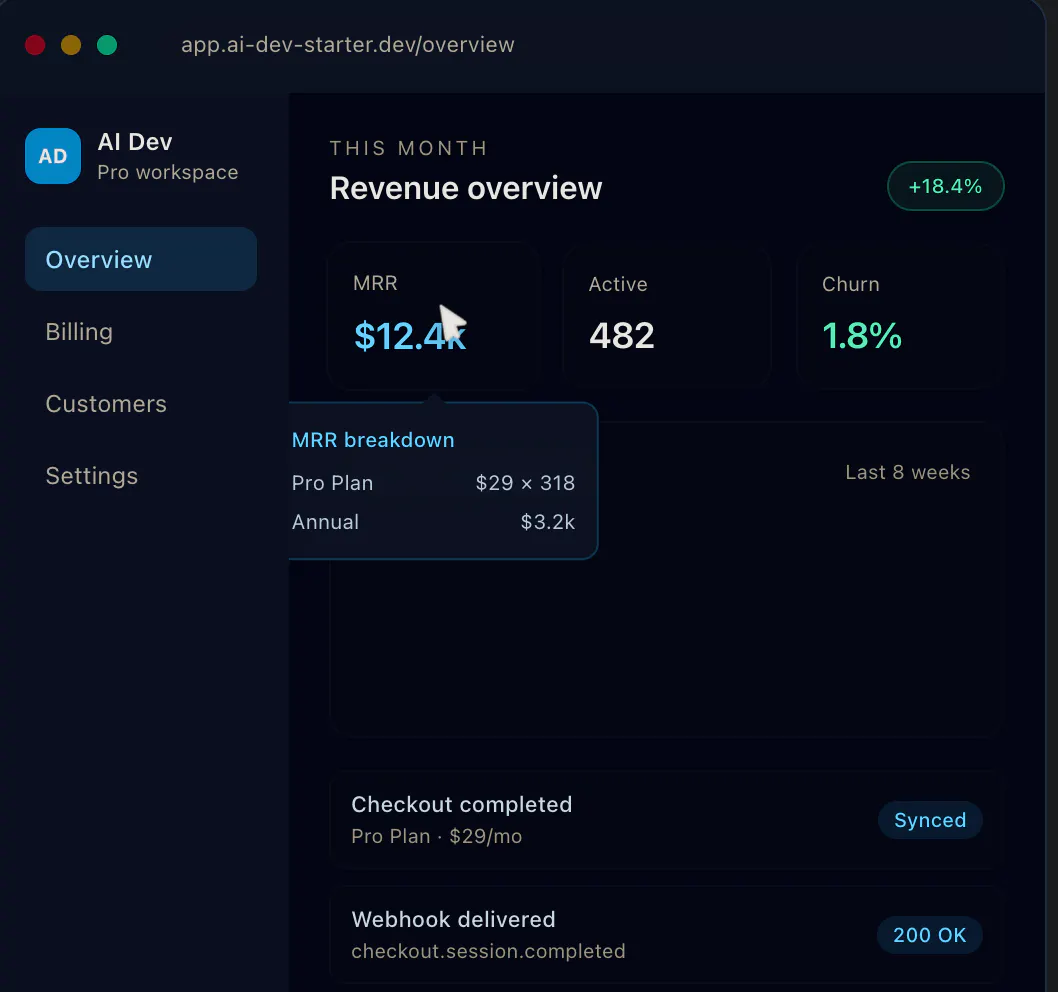This screenshot has width=1058, height=992.
Task: Click the Revenue overview heading
Action: pyautogui.click(x=466, y=188)
